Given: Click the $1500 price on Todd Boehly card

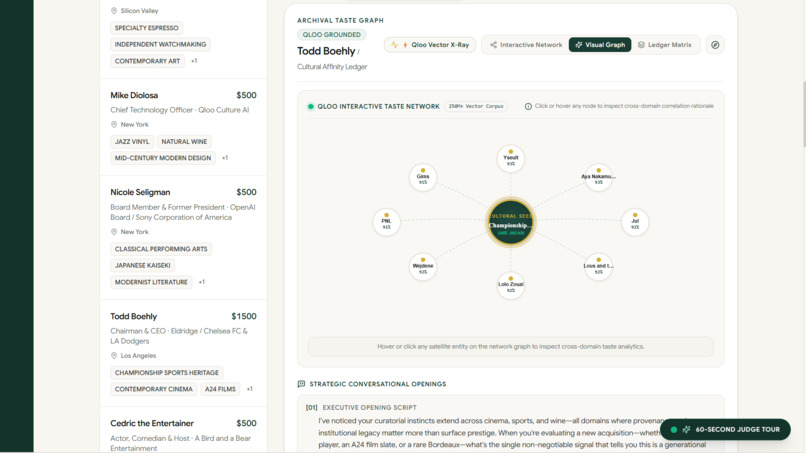Looking at the screenshot, I should (x=244, y=316).
